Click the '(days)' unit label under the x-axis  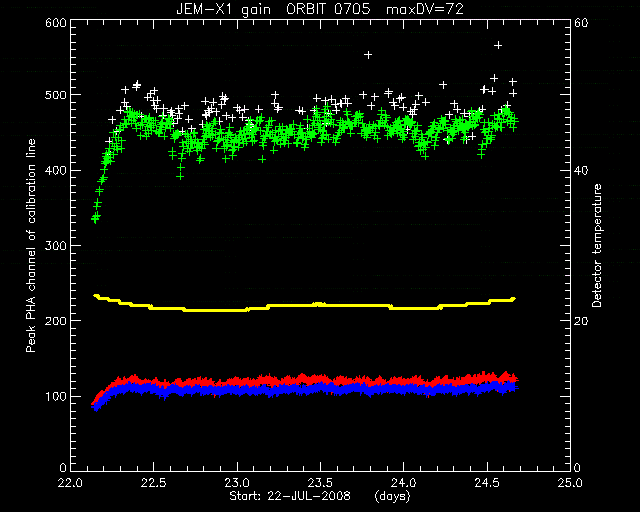coord(392,496)
